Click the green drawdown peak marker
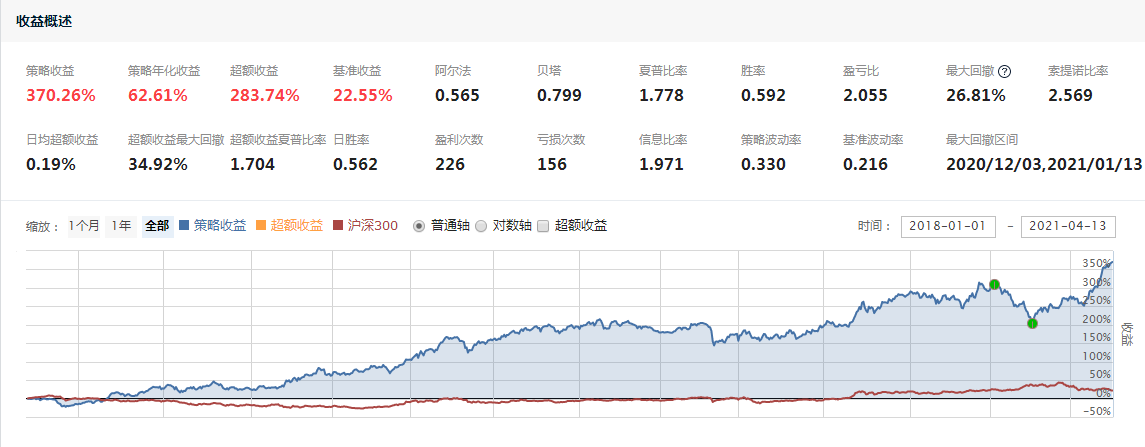This screenshot has height=447, width=1145. coord(994,285)
